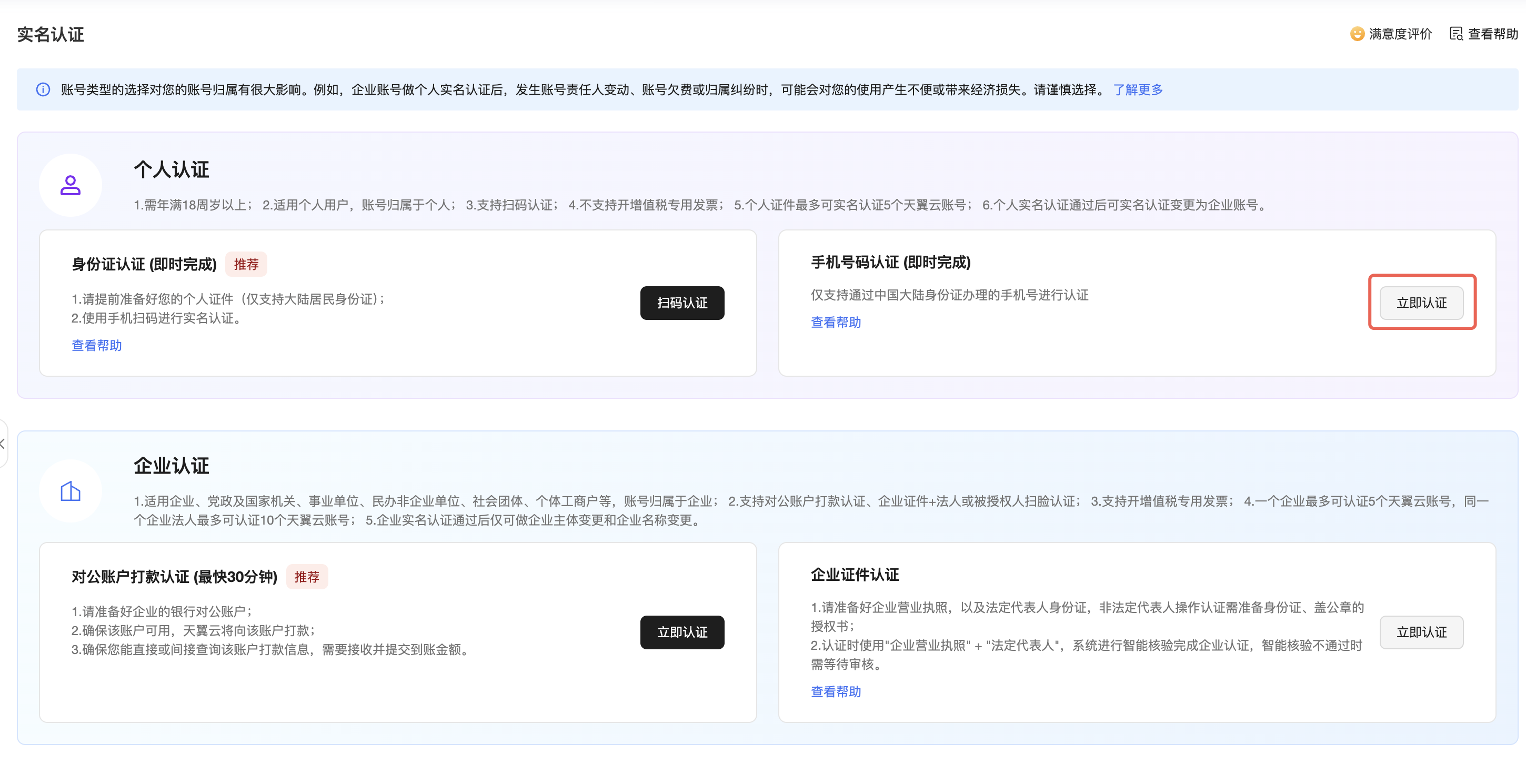The image size is (1526, 784).
Task: Click the satisfaction rating smiley icon
Action: click(x=1357, y=34)
